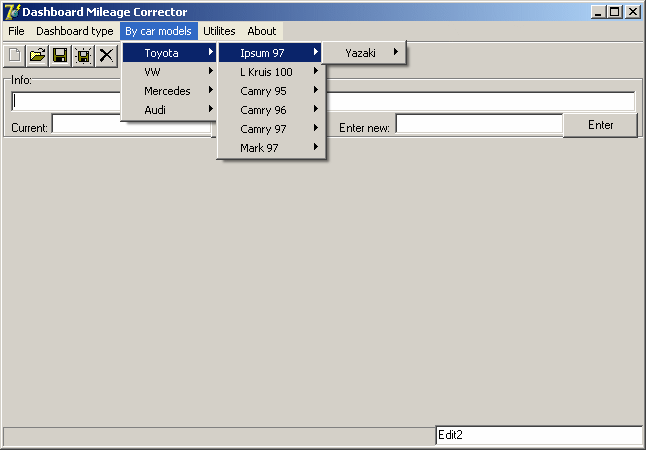Expand the Camry 95 submenu

(x=270, y=91)
